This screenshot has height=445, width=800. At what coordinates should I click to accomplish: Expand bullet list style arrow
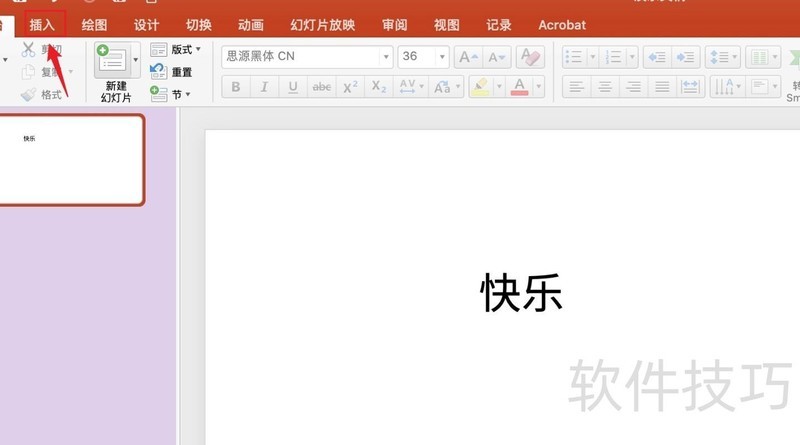pyautogui.click(x=593, y=57)
